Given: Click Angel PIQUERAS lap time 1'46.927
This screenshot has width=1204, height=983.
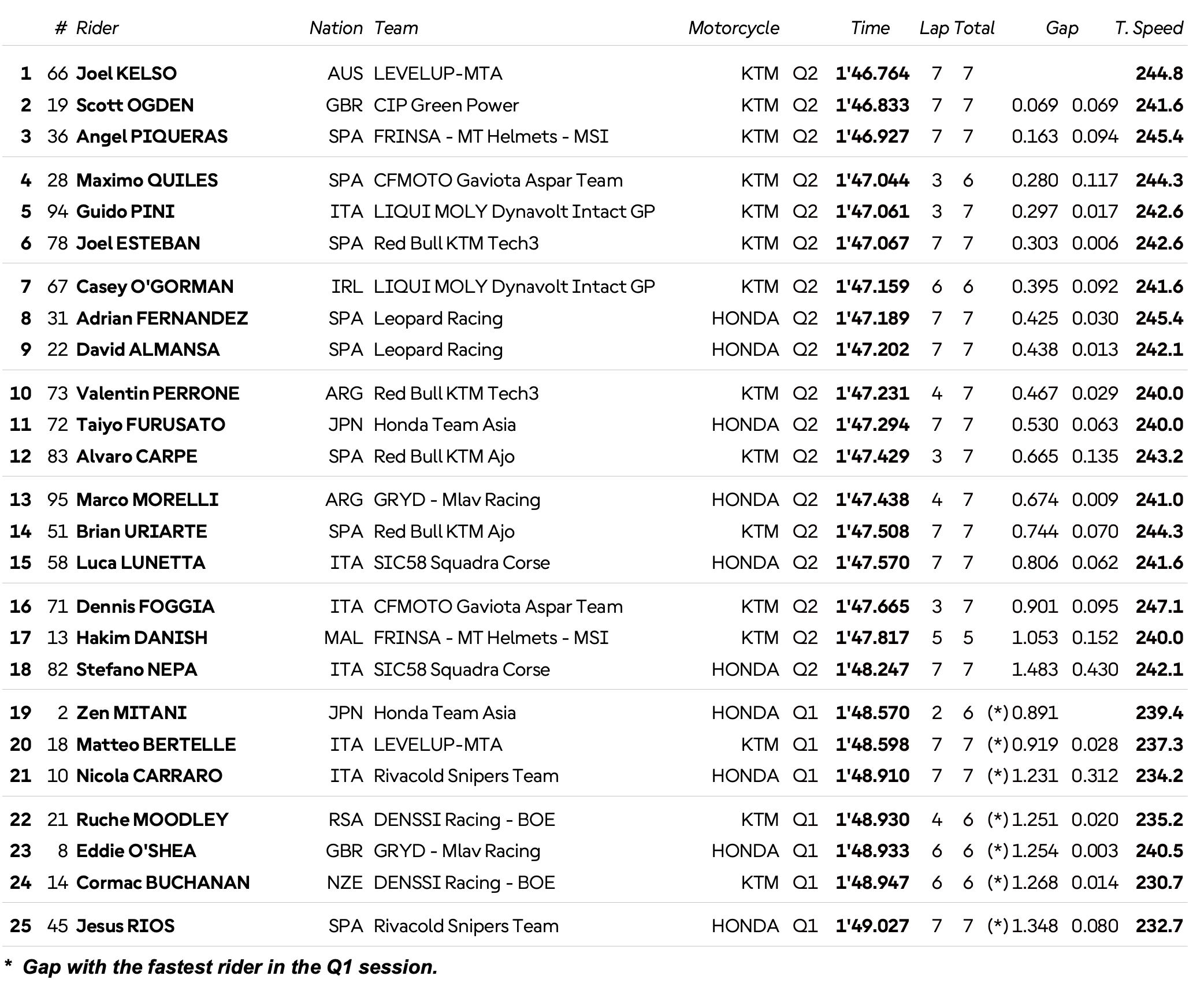Looking at the screenshot, I should coord(872,136).
